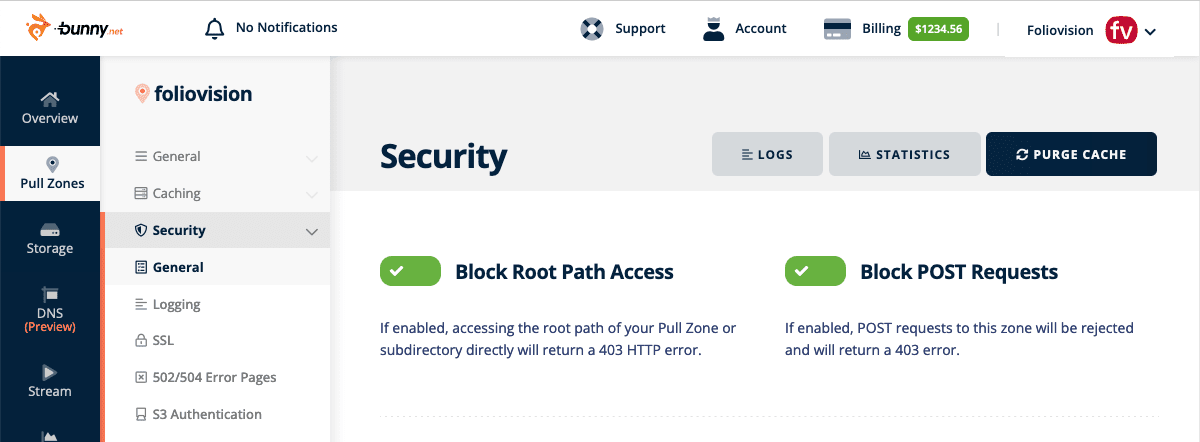Go to Overview in sidebar
This screenshot has height=442, width=1200.
50,107
